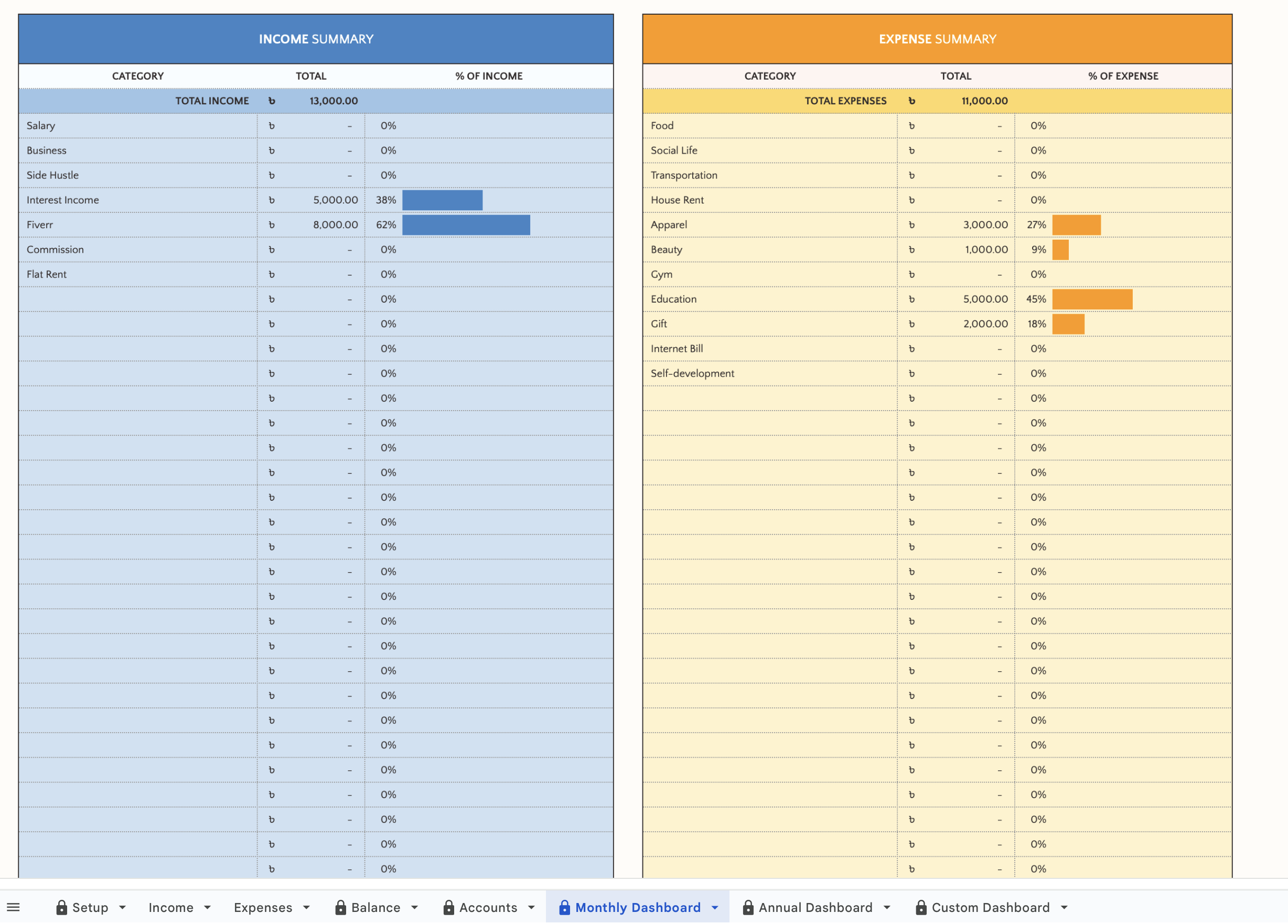The height and width of the screenshot is (924, 1288).
Task: Click the Interest Income category cell
Action: tap(136, 200)
